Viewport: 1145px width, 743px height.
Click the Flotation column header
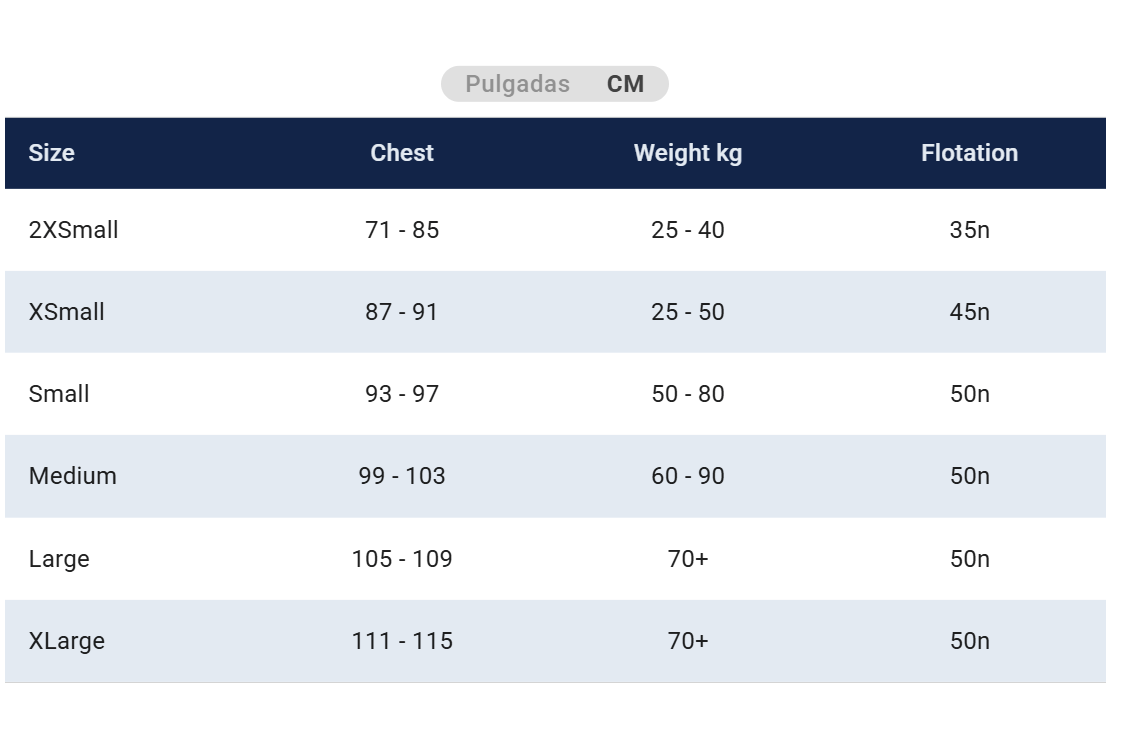click(x=969, y=153)
